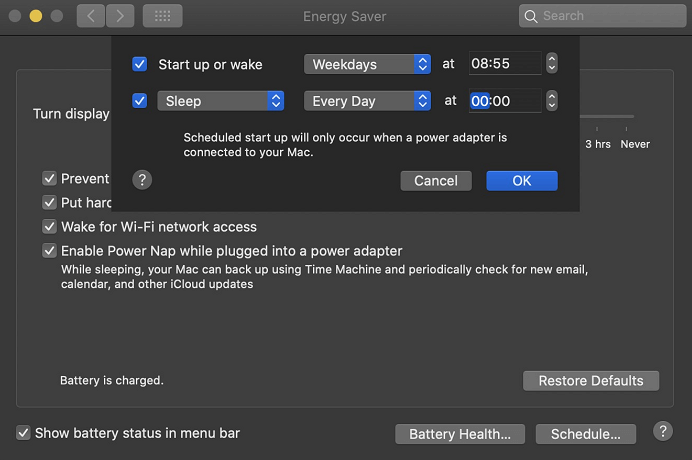Confirm schedule with OK button
This screenshot has width=692, height=460.
point(521,181)
